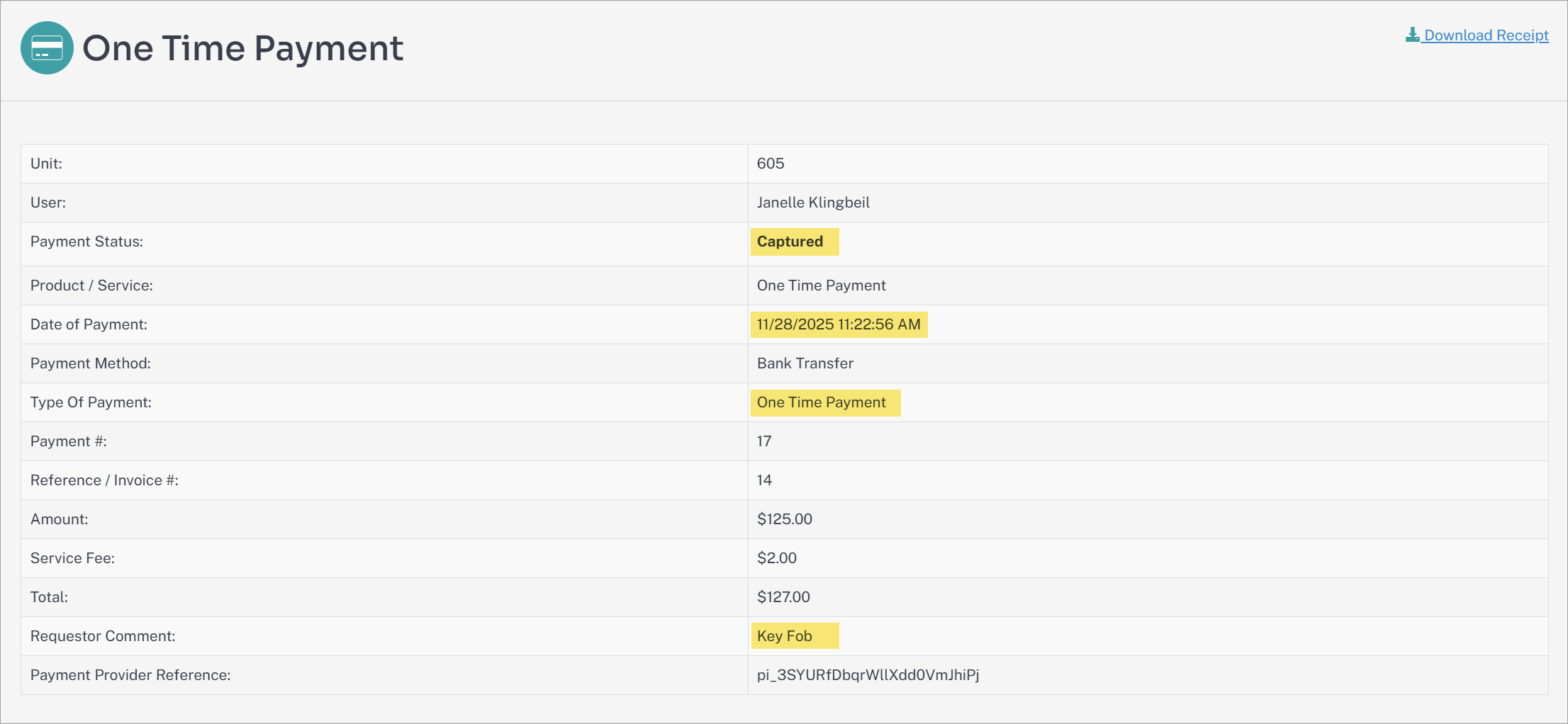Click the Payment #: label
The image size is (1568, 724).
(x=68, y=441)
